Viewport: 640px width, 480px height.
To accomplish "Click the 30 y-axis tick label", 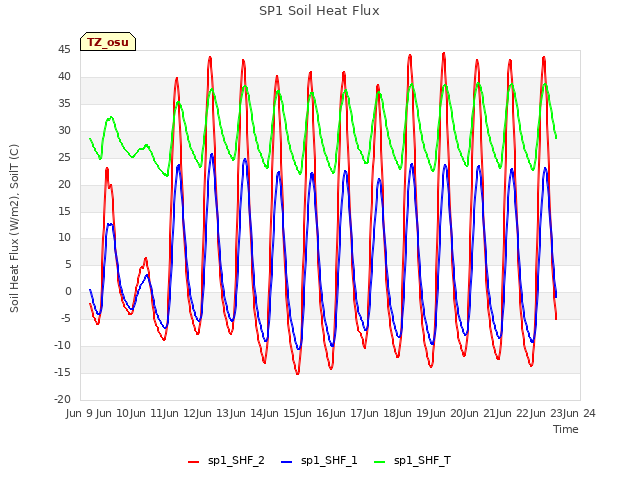I will pos(64,131).
